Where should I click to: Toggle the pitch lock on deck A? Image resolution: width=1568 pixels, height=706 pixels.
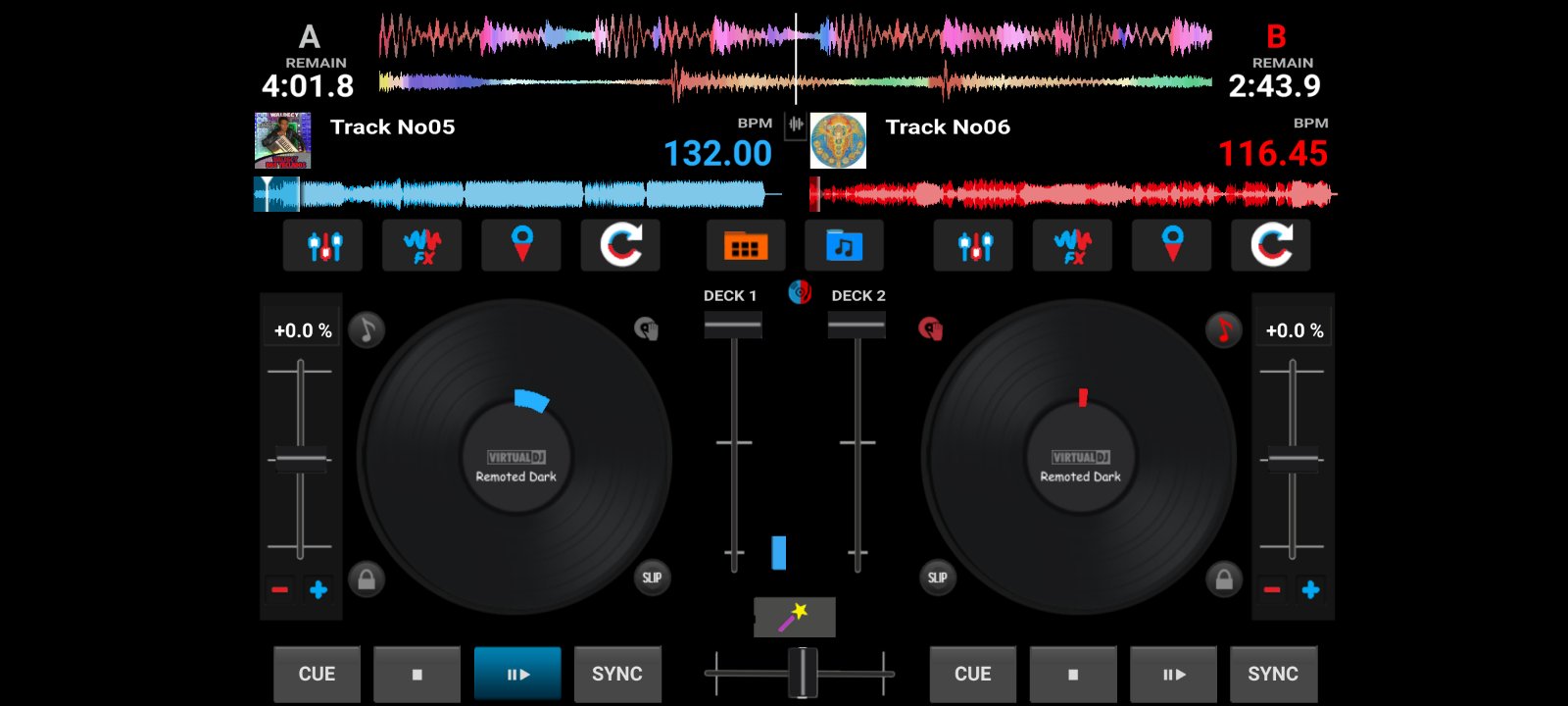367,580
